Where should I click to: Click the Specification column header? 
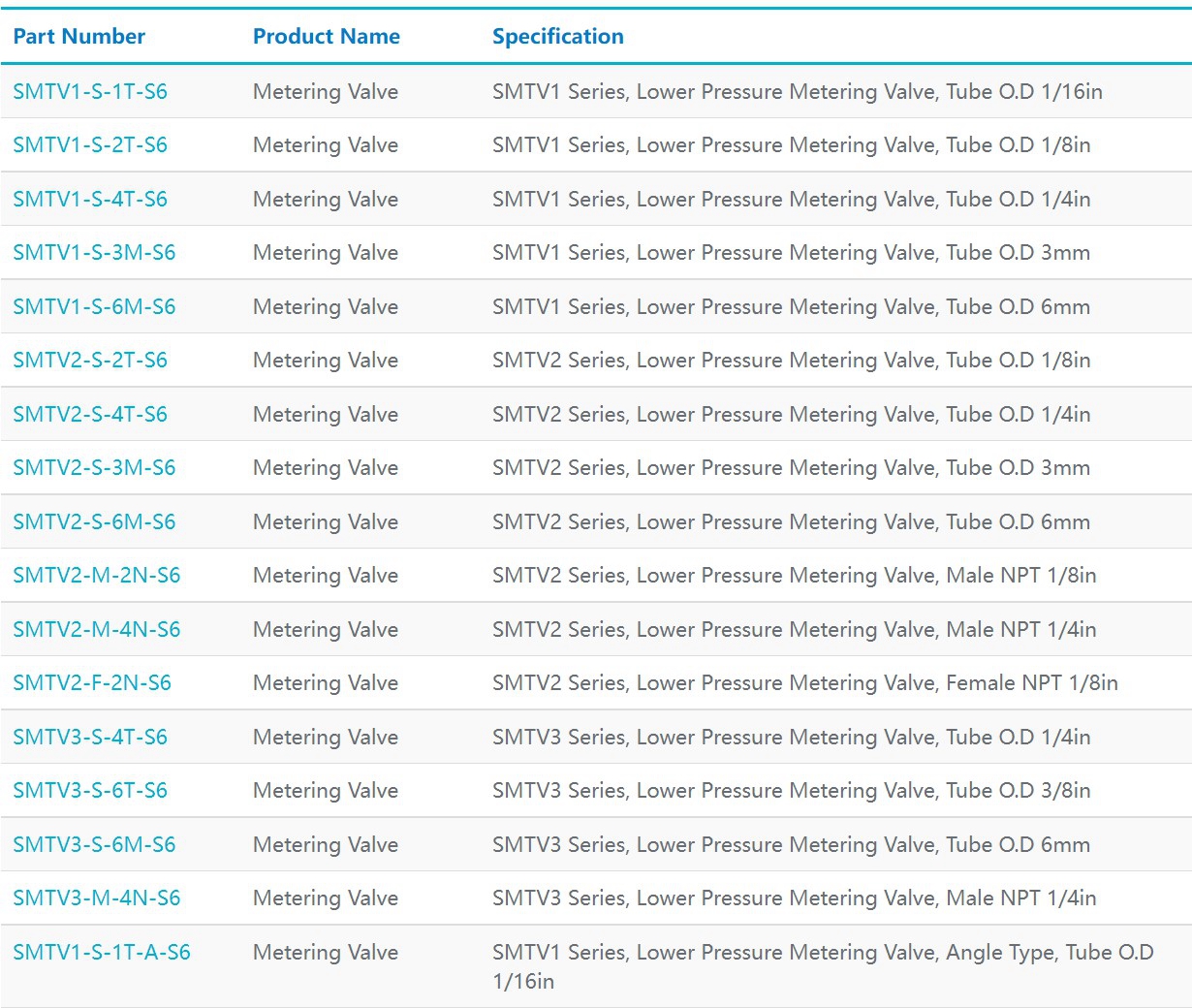point(558,37)
